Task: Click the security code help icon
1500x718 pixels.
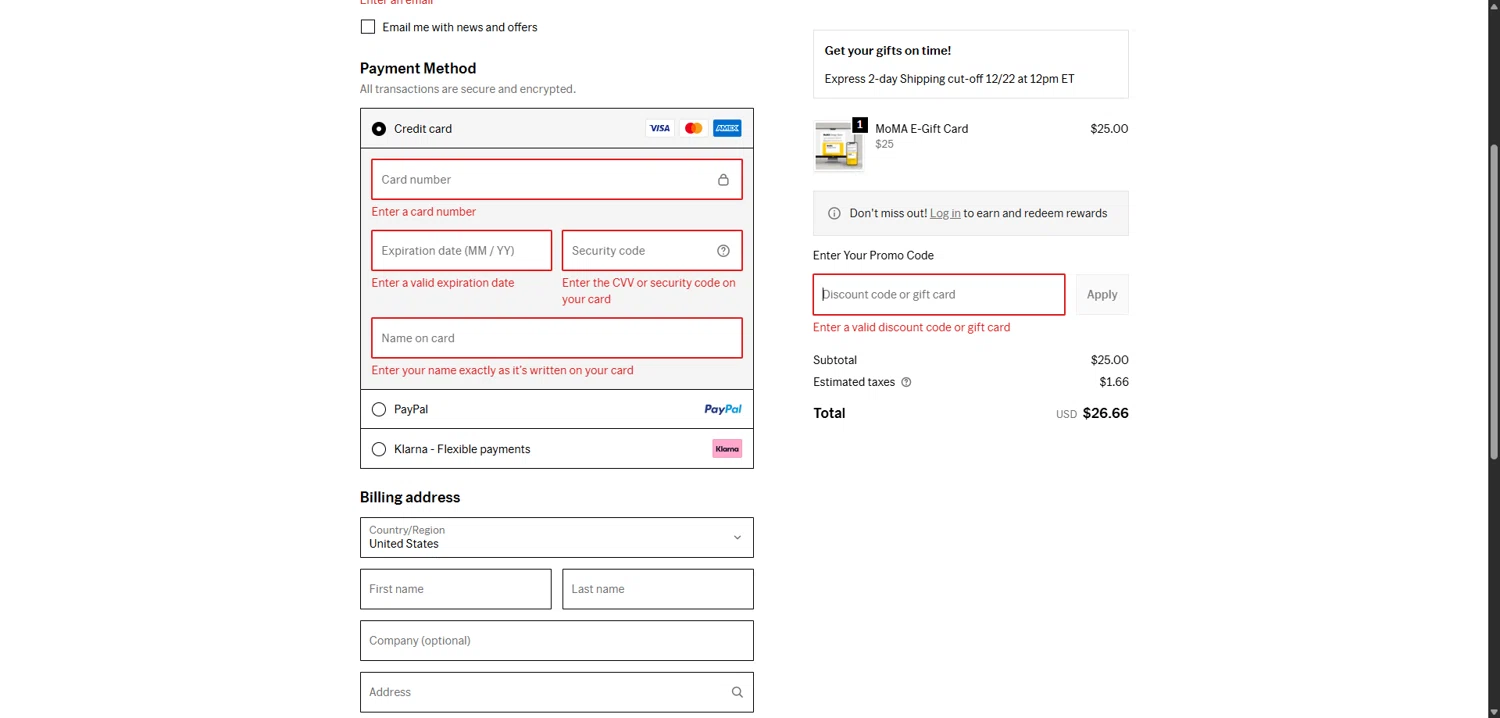Action: click(x=723, y=251)
